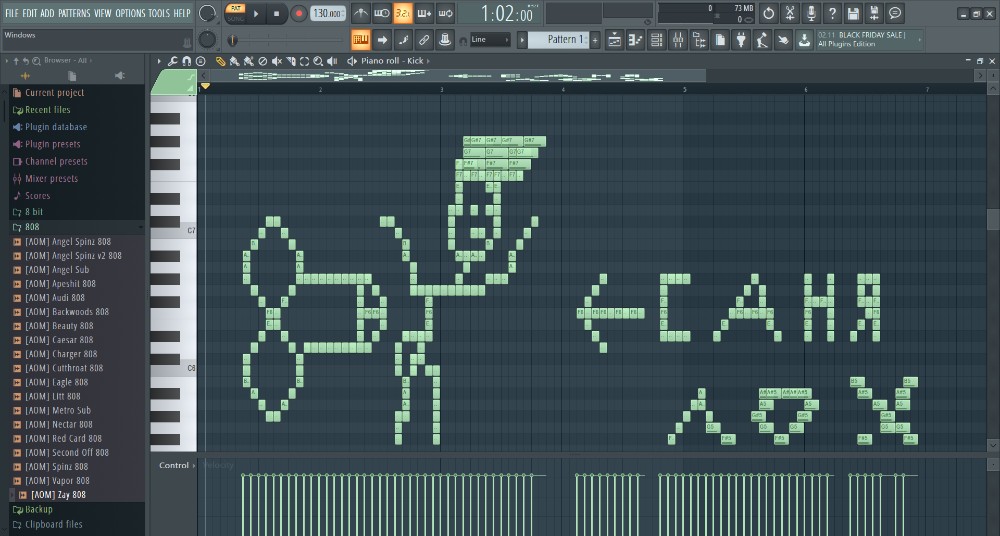The image size is (1000, 536).
Task: Select the Paint brush tool in piano roll
Action: 234,61
